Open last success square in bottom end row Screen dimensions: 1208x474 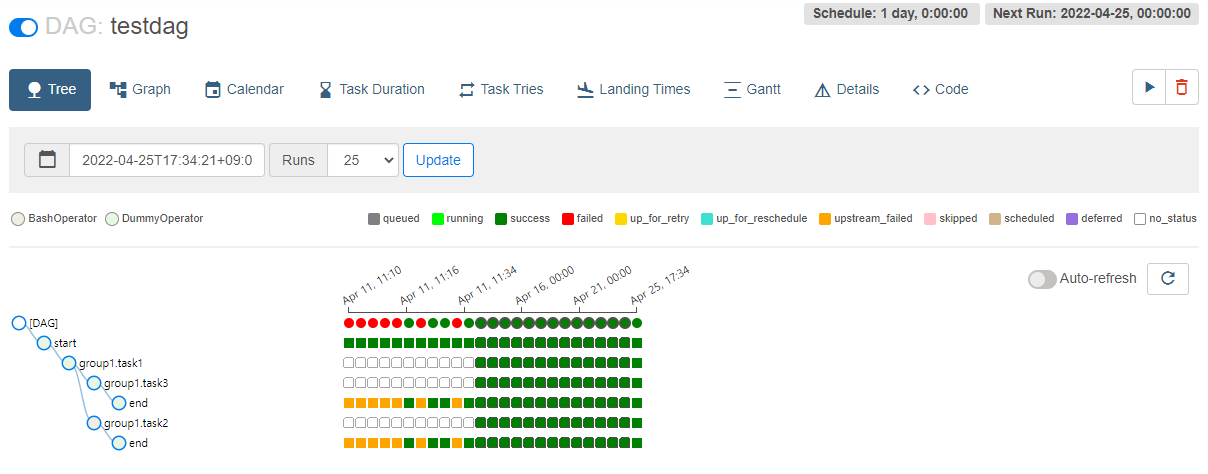click(637, 443)
